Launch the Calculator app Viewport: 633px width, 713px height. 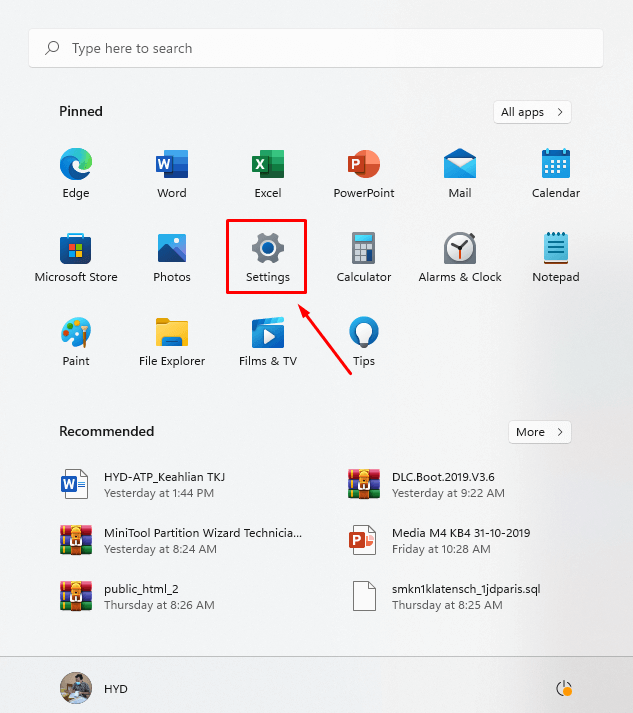364,249
